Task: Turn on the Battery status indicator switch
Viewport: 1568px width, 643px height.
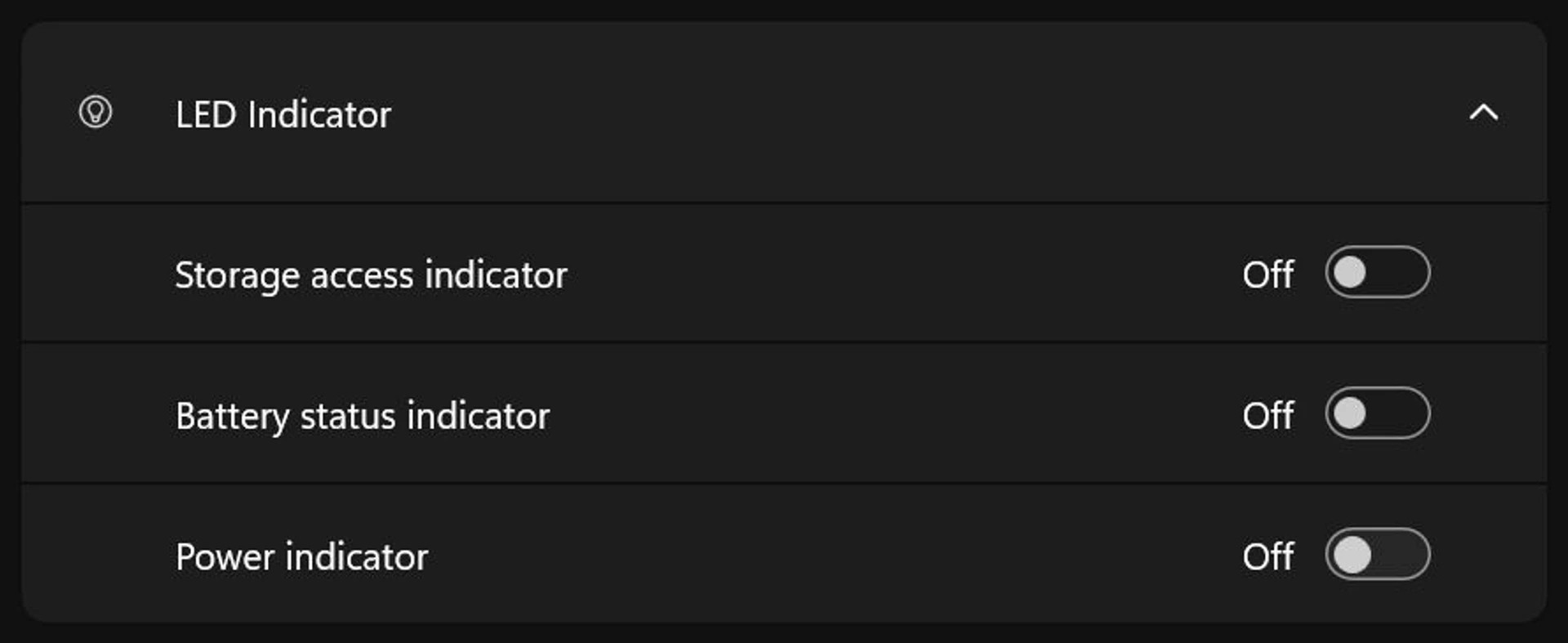Action: (x=1377, y=413)
